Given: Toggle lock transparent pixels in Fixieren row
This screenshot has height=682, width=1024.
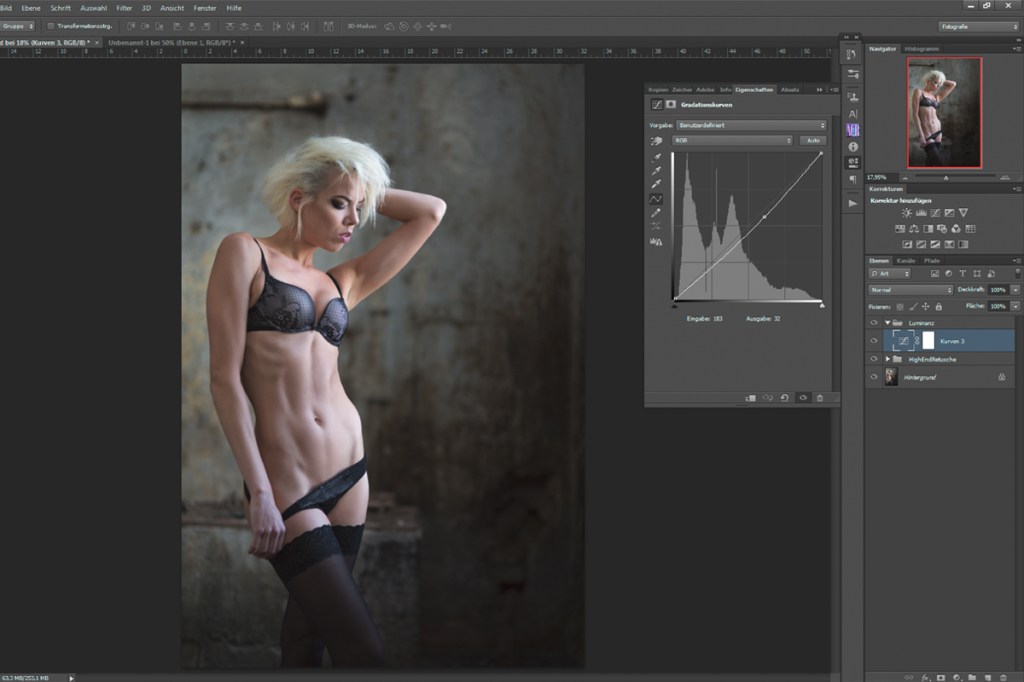Looking at the screenshot, I should click(900, 306).
